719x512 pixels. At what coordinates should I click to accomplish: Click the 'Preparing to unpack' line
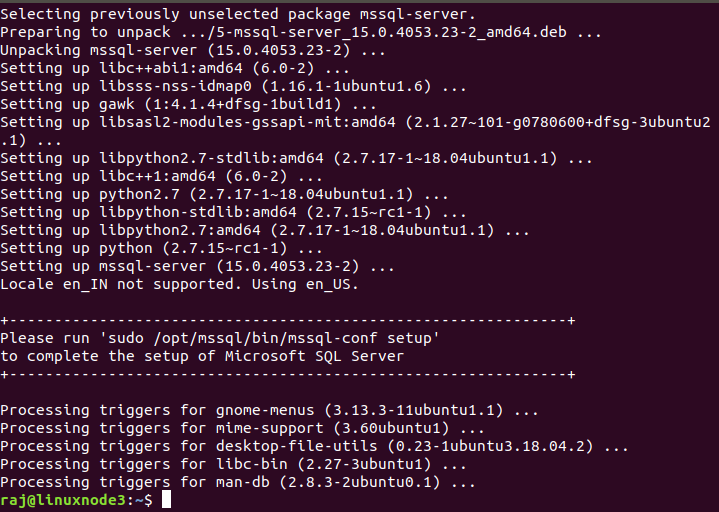click(302, 32)
